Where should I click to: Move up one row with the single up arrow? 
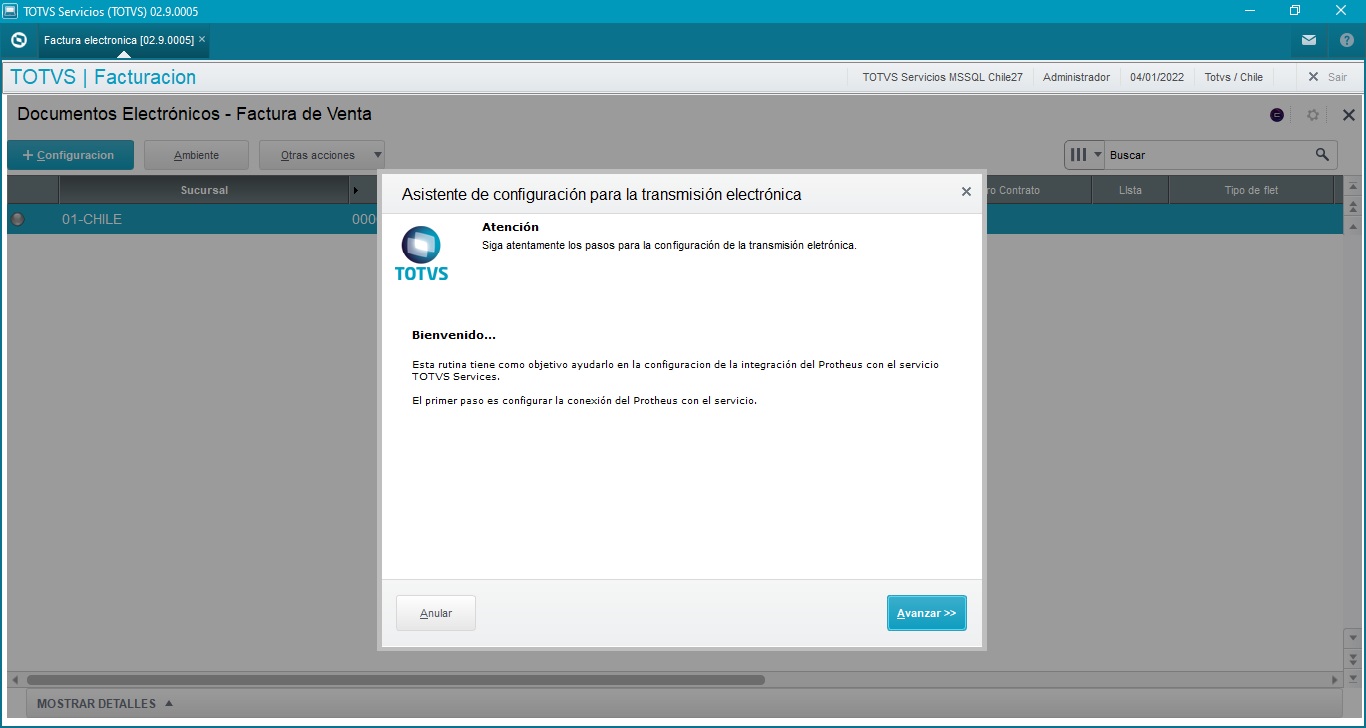pyautogui.click(x=1353, y=227)
